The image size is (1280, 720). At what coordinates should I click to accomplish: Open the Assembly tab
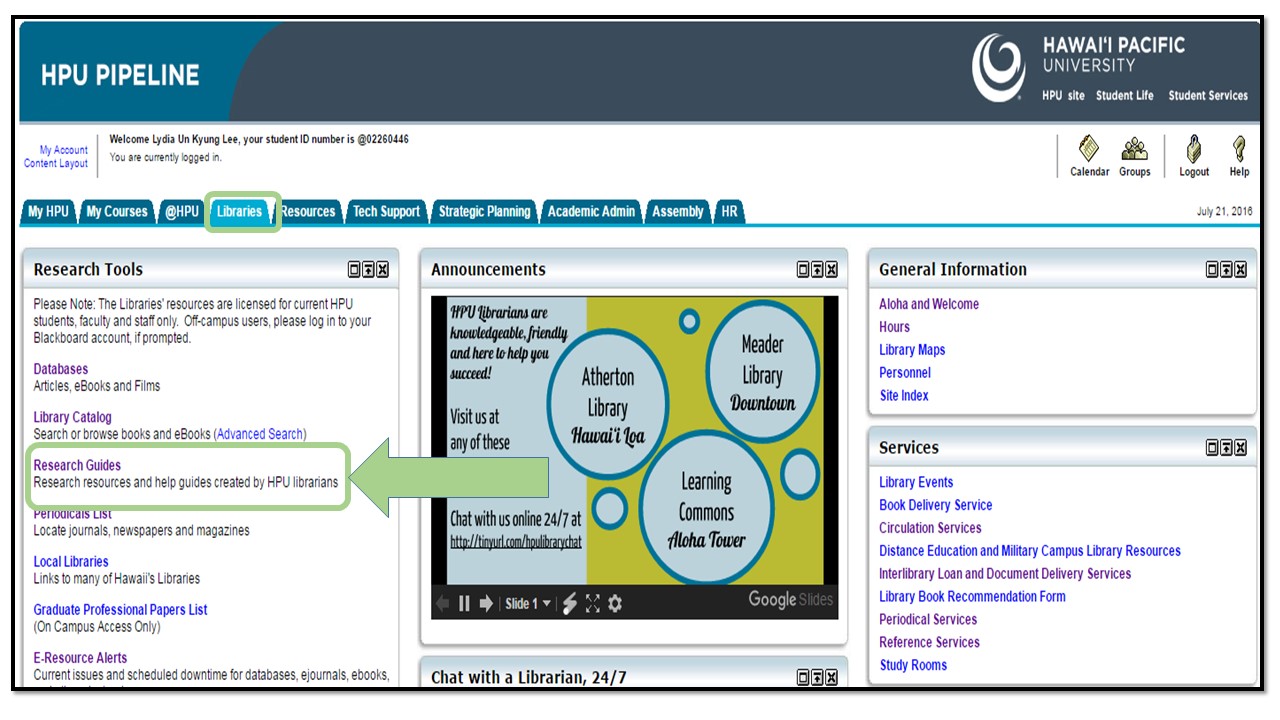pos(677,211)
